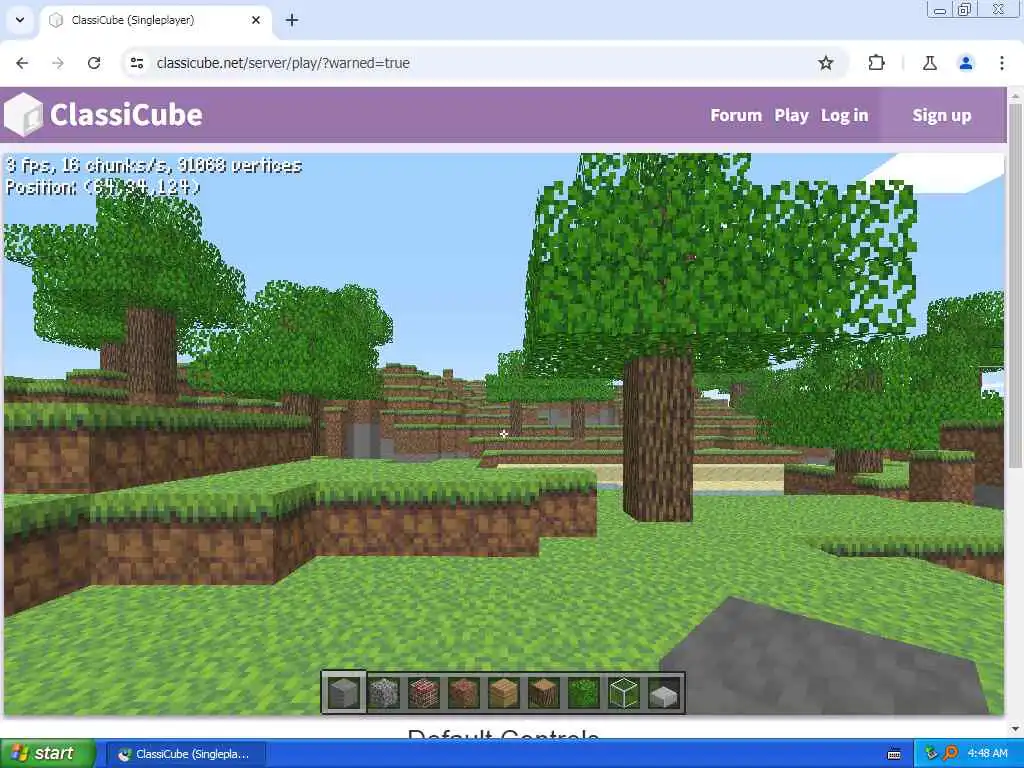Click the scrollbar down arrow
Image resolution: width=1024 pixels, height=768 pixels.
coord(1015,729)
